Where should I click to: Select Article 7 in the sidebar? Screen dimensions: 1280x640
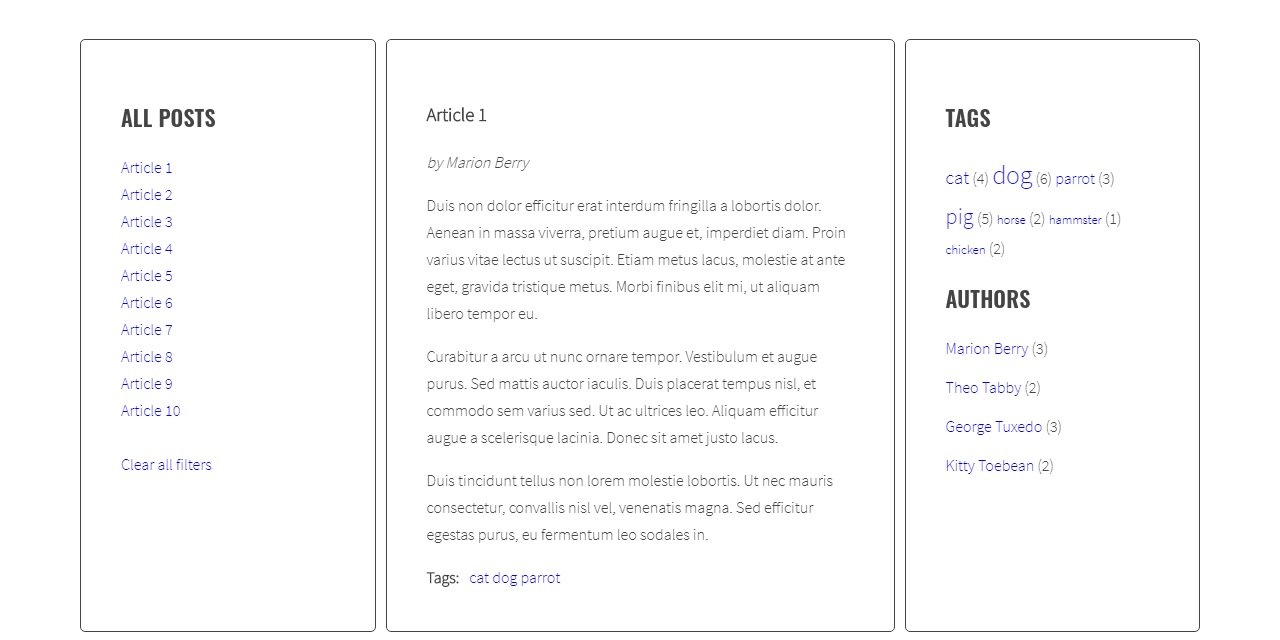click(146, 329)
